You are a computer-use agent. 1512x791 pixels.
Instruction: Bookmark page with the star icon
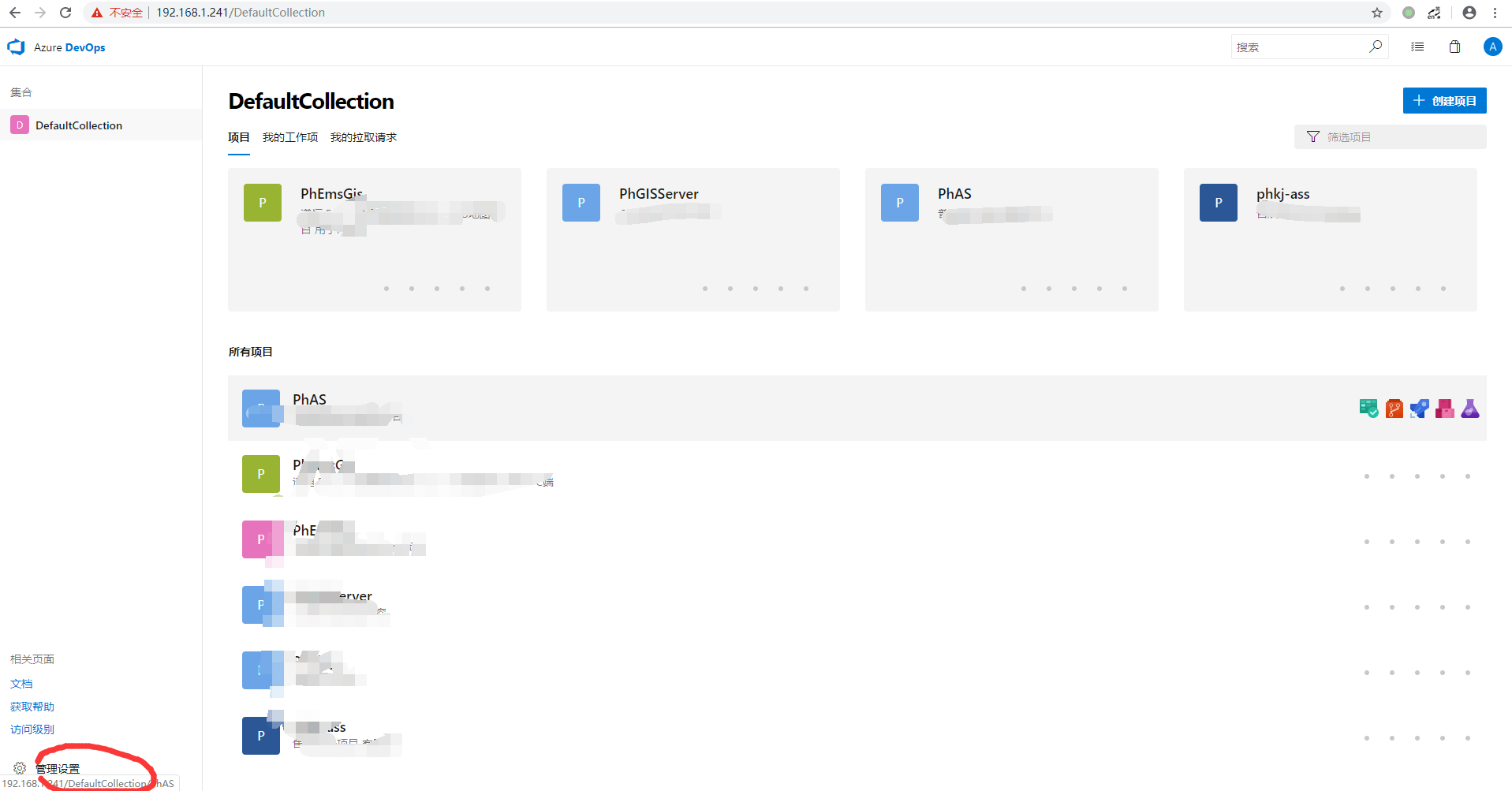coord(1376,13)
